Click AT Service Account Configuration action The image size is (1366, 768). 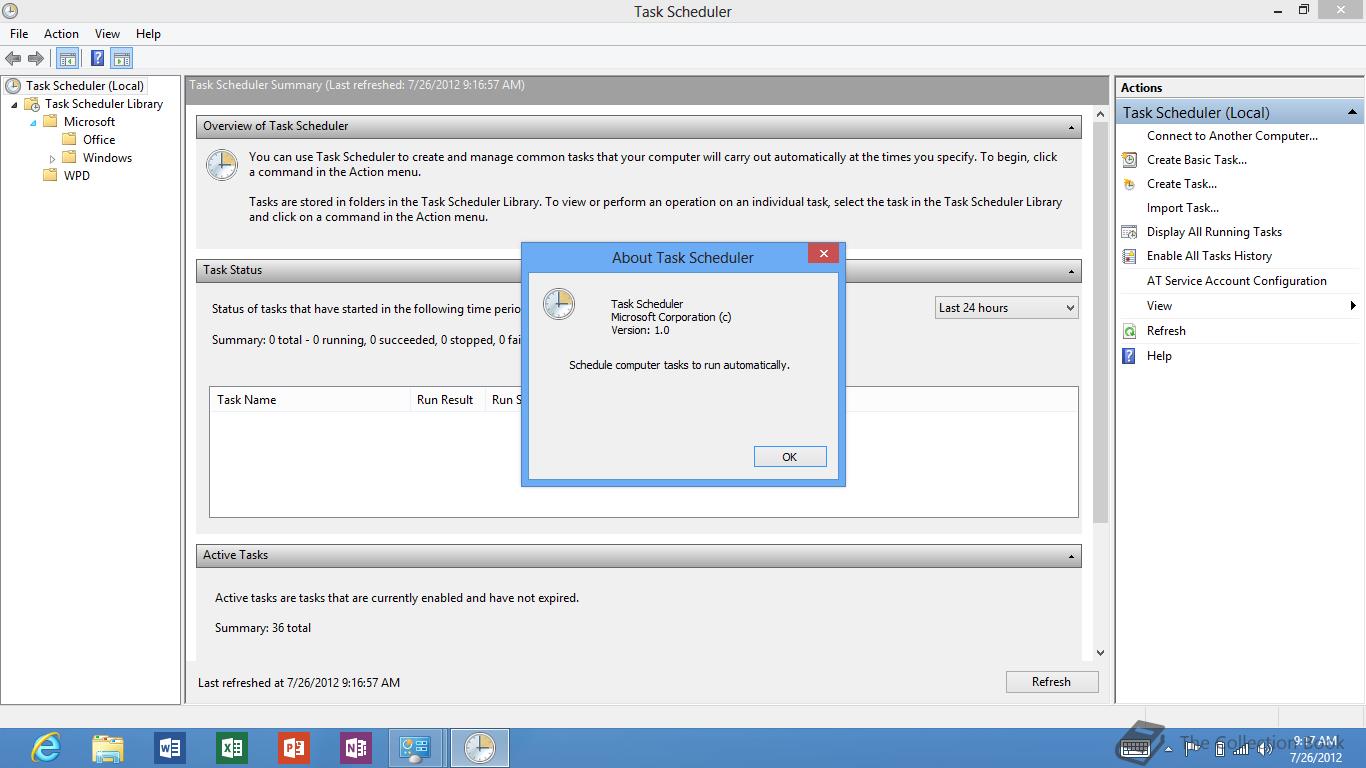tap(1237, 281)
